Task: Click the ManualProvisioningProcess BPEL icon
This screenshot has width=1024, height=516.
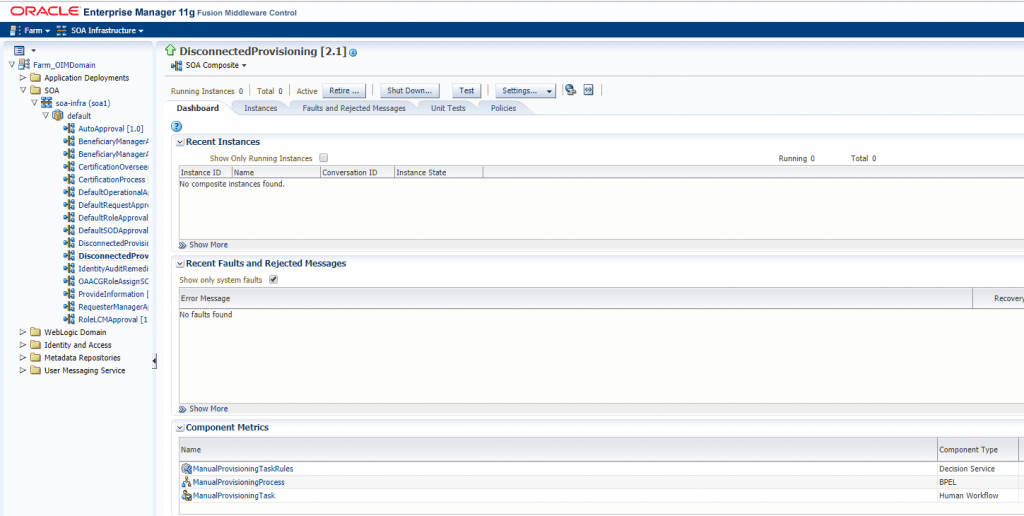Action: [x=186, y=482]
